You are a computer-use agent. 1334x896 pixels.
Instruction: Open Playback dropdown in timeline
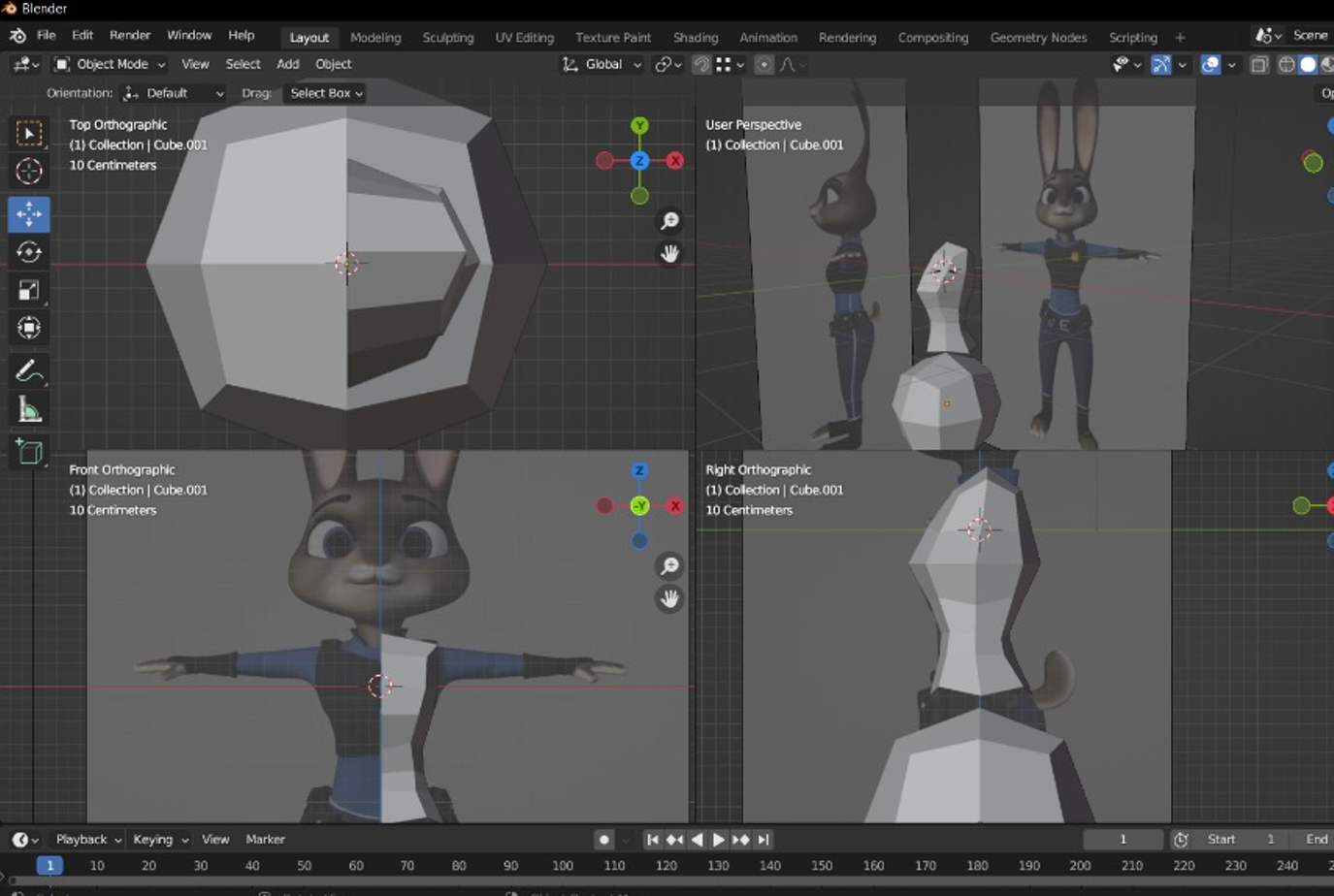[88, 840]
